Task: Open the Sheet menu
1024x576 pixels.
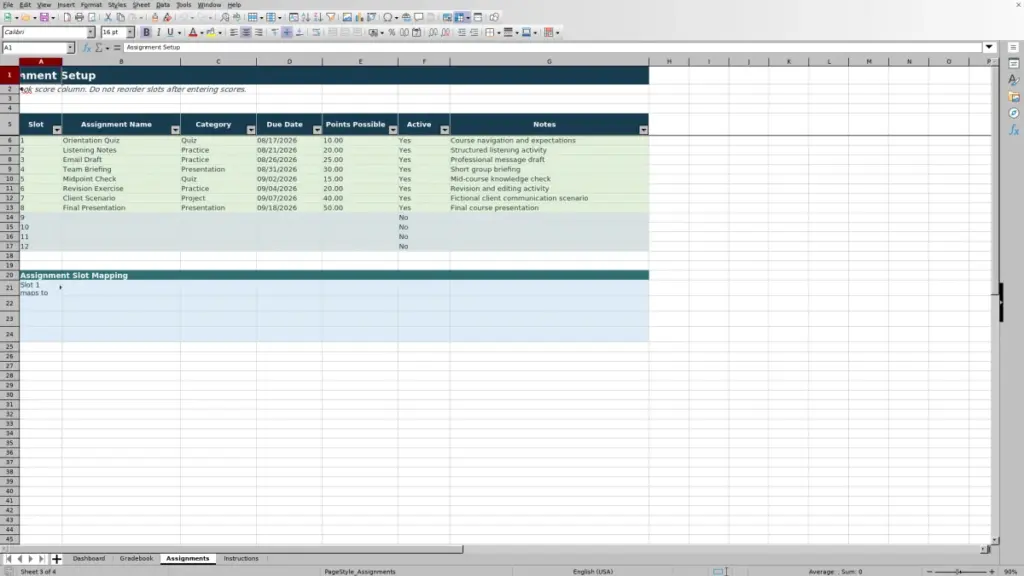Action: (x=141, y=5)
